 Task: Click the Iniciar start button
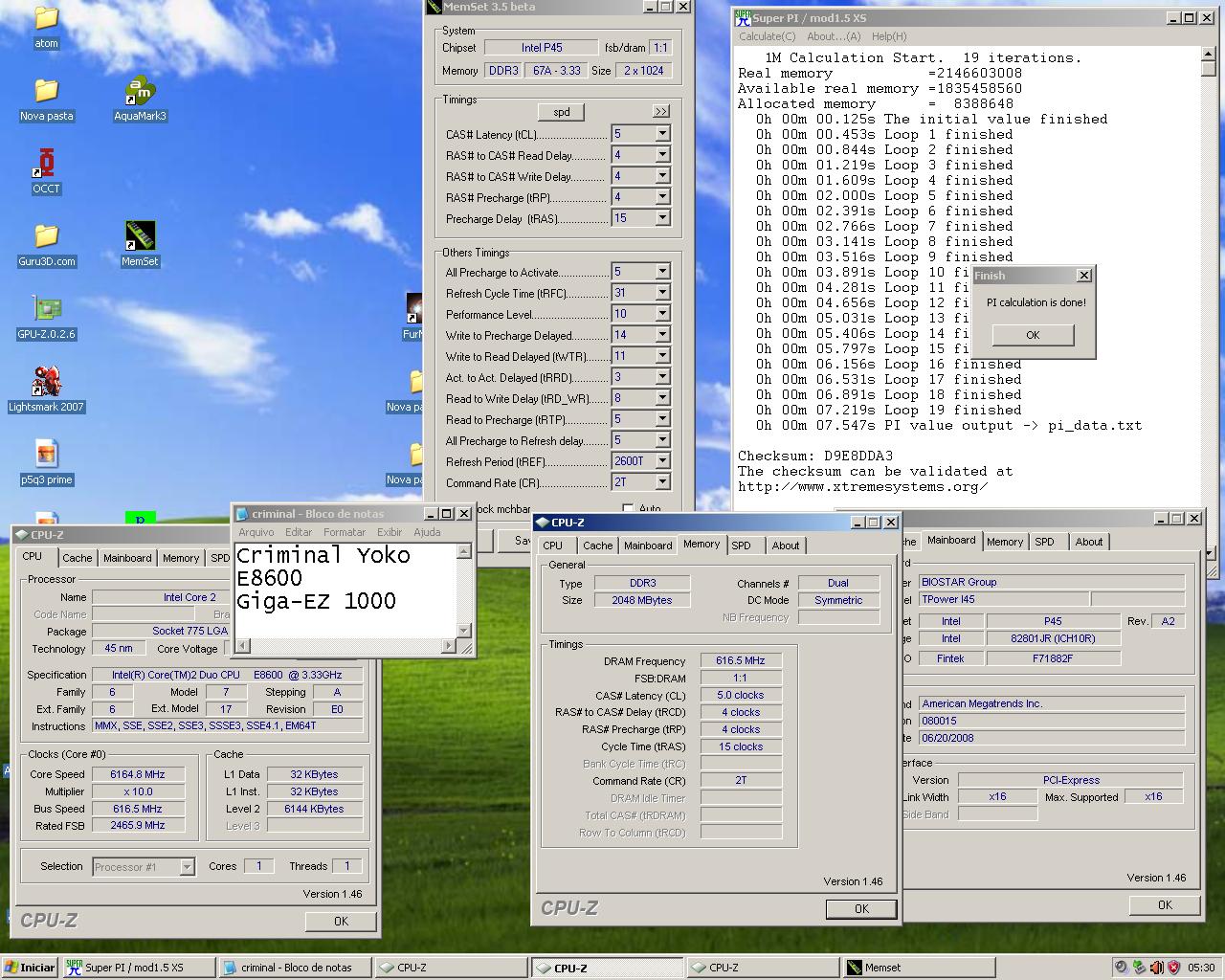(x=31, y=968)
